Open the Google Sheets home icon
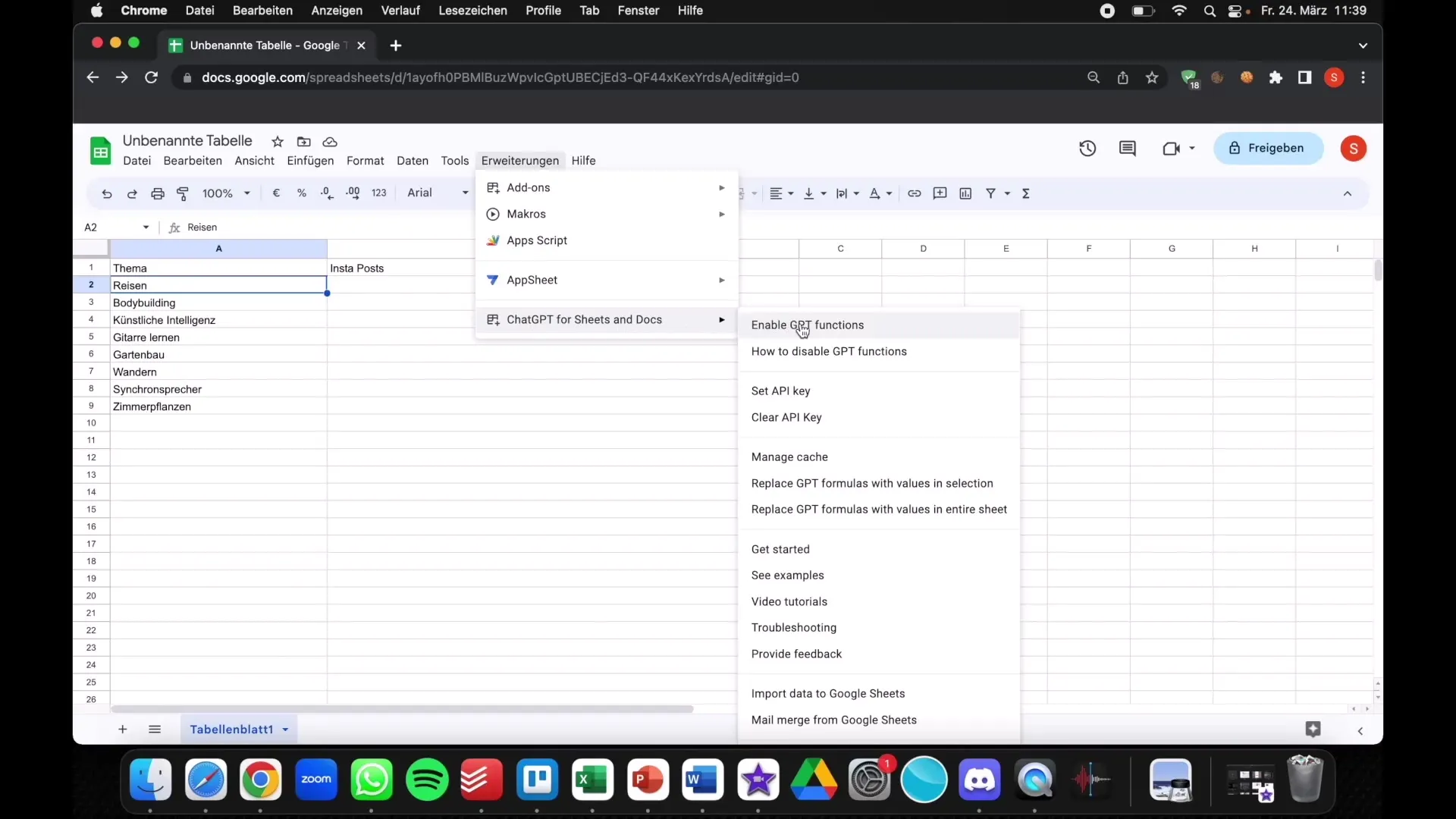The width and height of the screenshot is (1456, 819). point(100,151)
